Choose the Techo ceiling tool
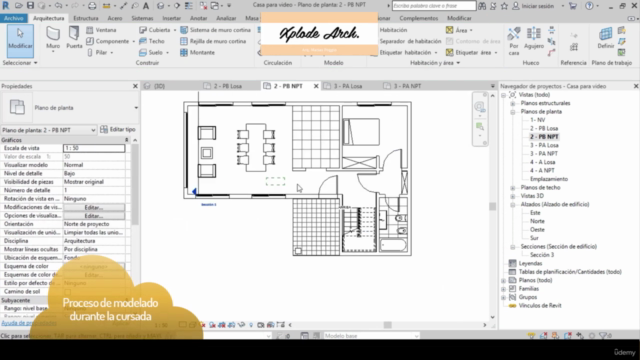This screenshot has width=640, height=360. 152,41
